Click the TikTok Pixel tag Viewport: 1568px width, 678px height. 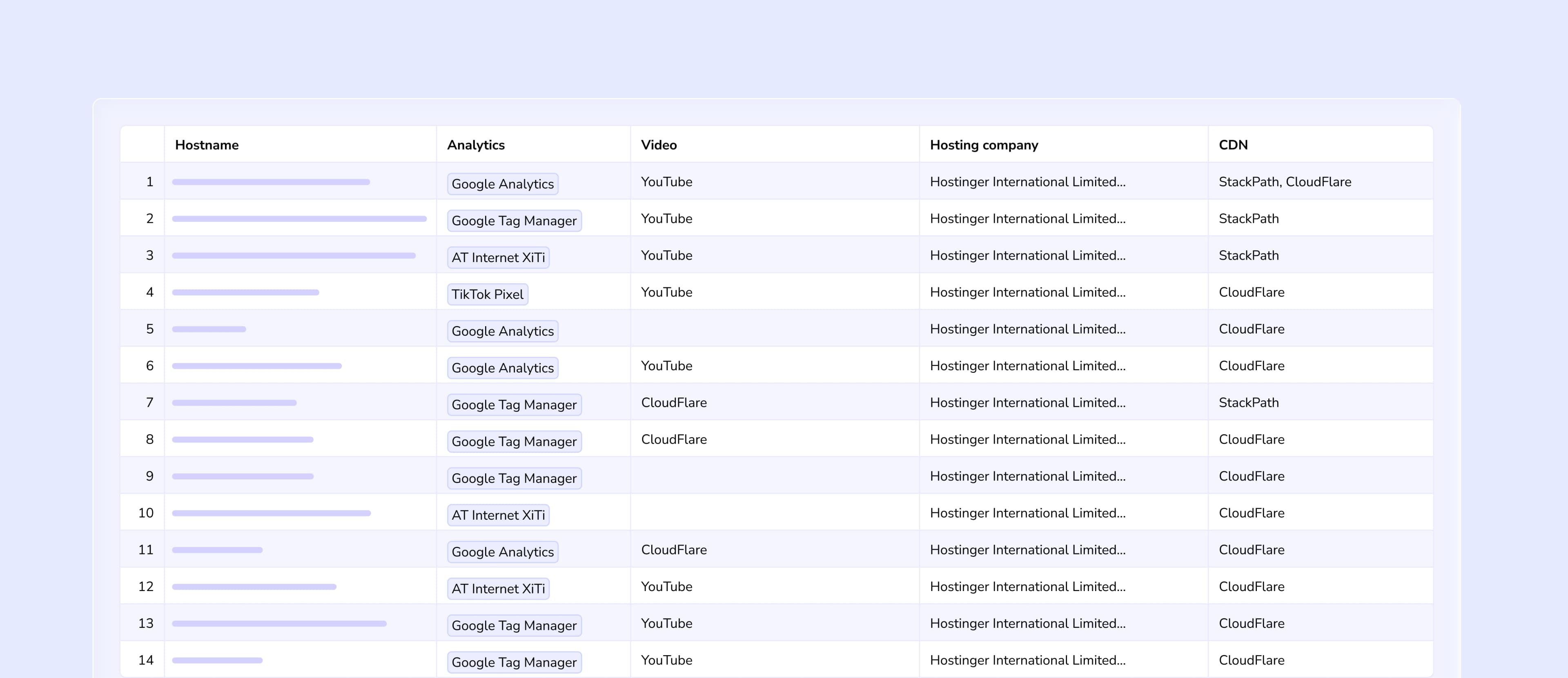[487, 295]
